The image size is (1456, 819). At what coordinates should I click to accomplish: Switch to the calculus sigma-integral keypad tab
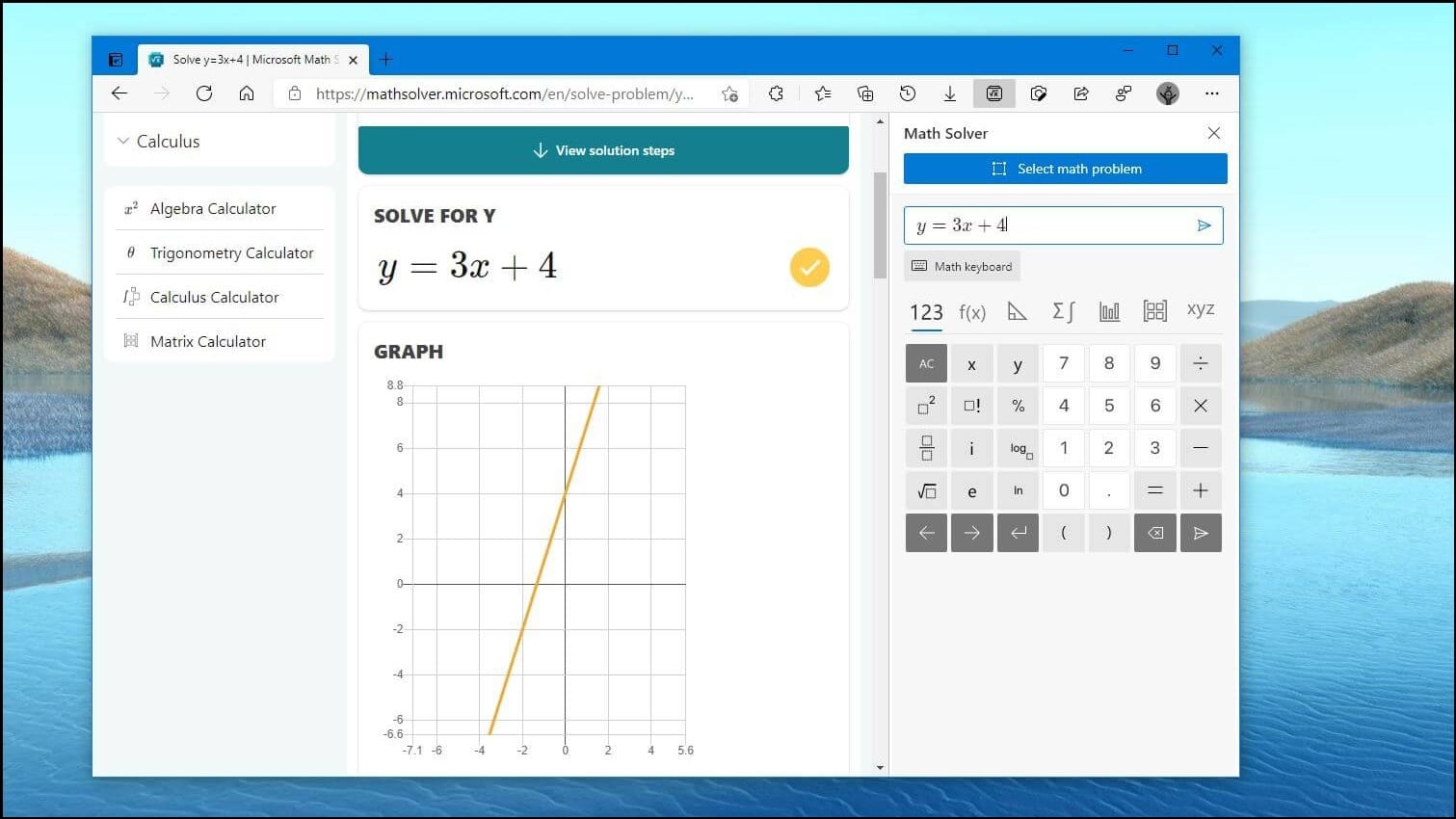[x=1063, y=311]
